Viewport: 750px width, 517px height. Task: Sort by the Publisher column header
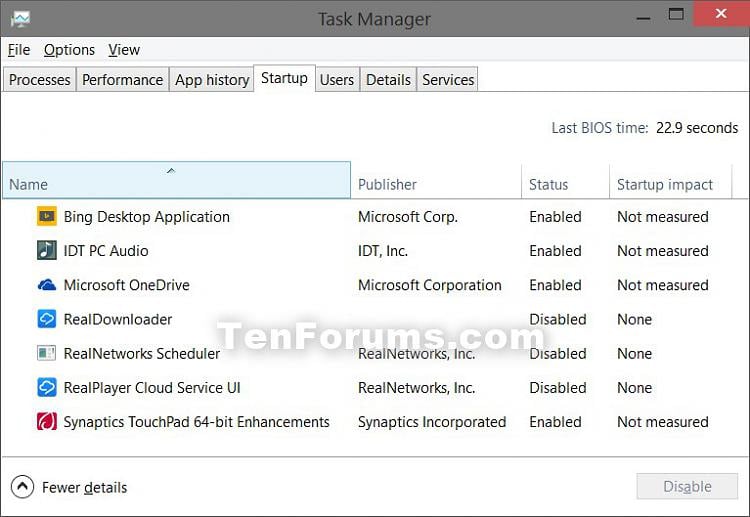[436, 180]
